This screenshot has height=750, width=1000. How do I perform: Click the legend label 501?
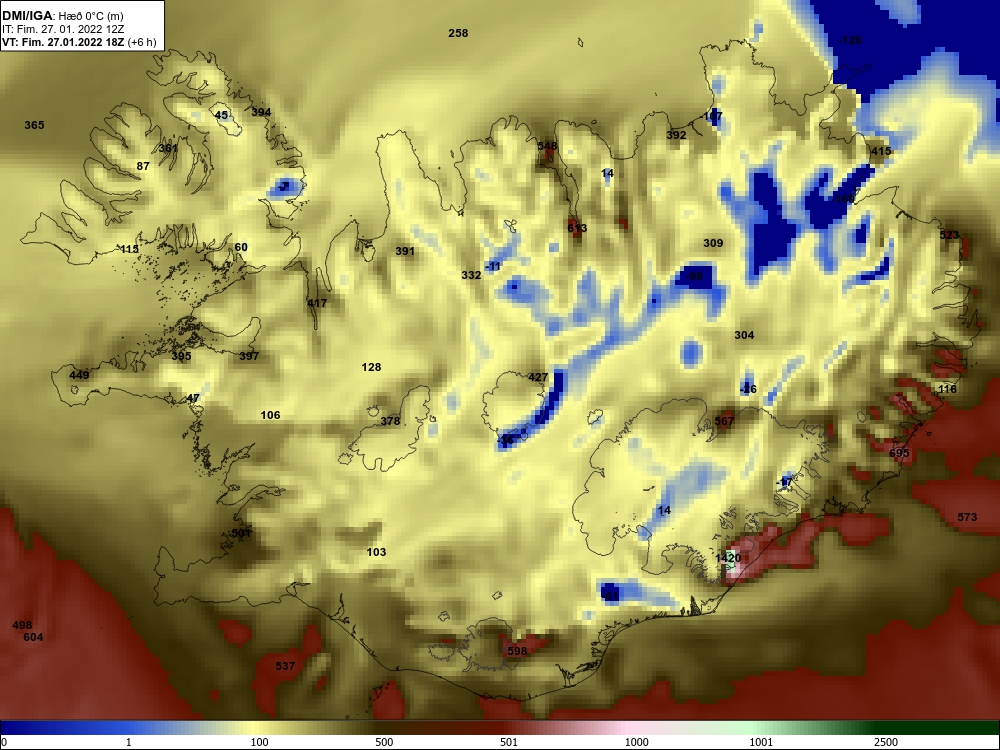tap(509, 742)
